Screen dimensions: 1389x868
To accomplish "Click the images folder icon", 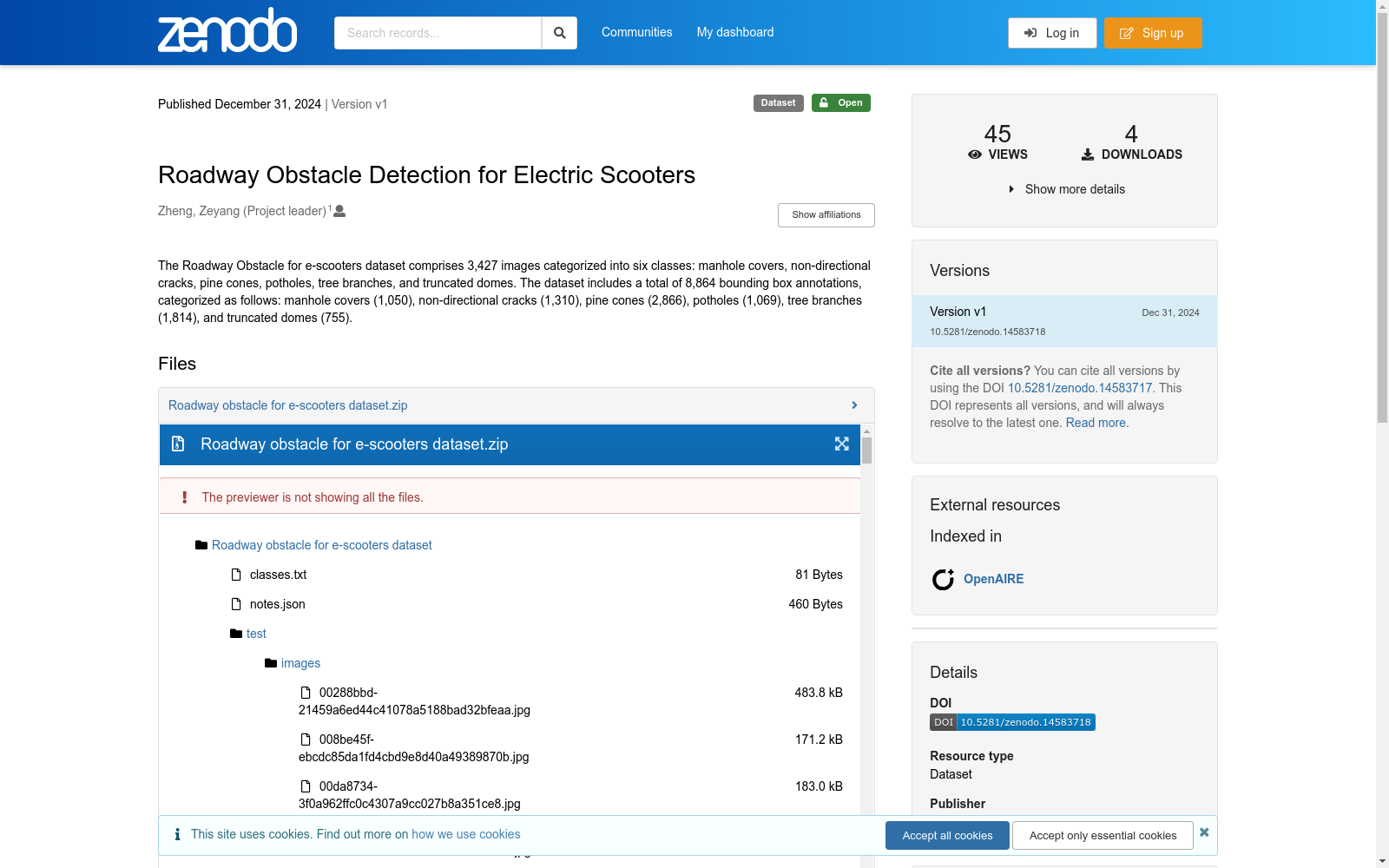I will [x=271, y=663].
